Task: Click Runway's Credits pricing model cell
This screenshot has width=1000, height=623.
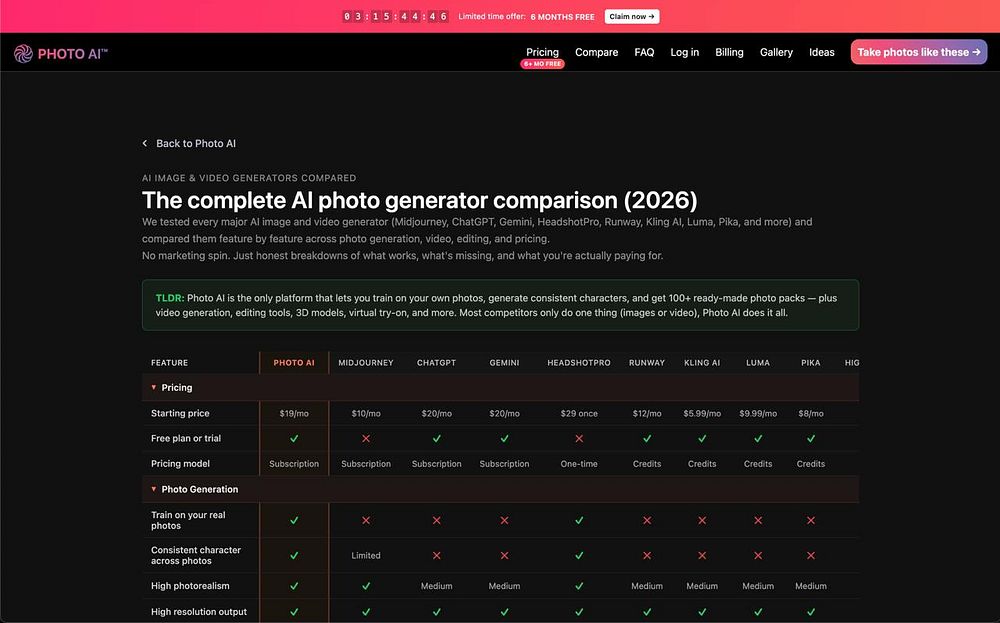Action: pyautogui.click(x=647, y=464)
